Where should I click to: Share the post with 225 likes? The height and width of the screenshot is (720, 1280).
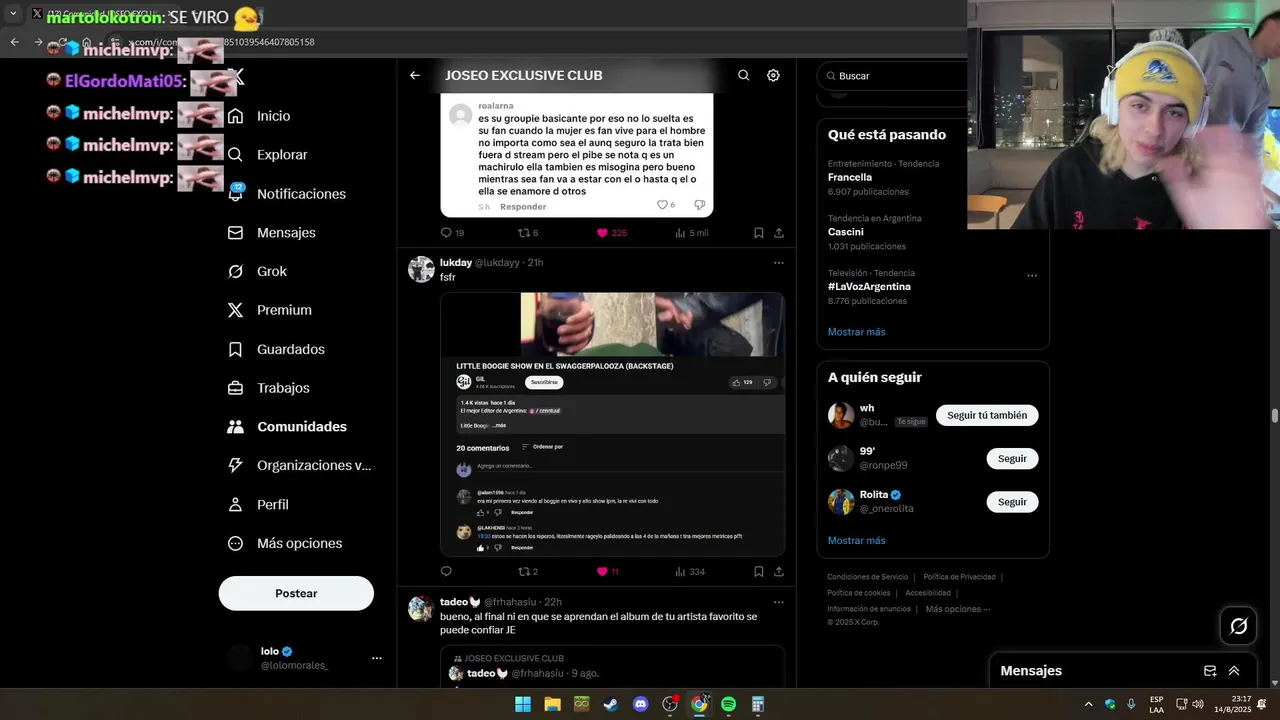coord(779,233)
